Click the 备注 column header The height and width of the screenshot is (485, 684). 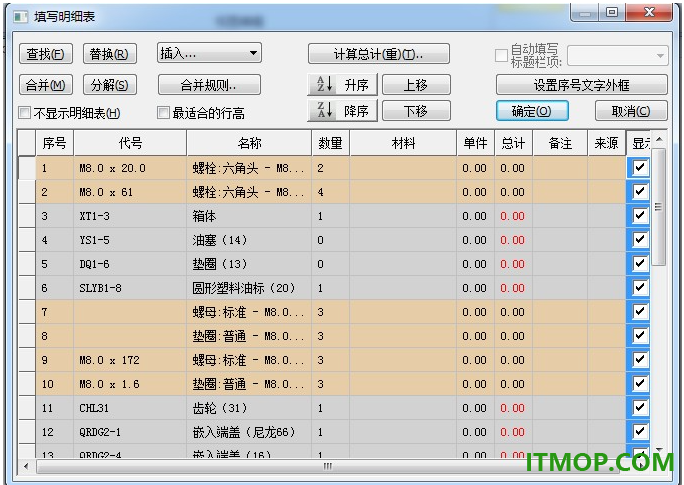[560, 143]
